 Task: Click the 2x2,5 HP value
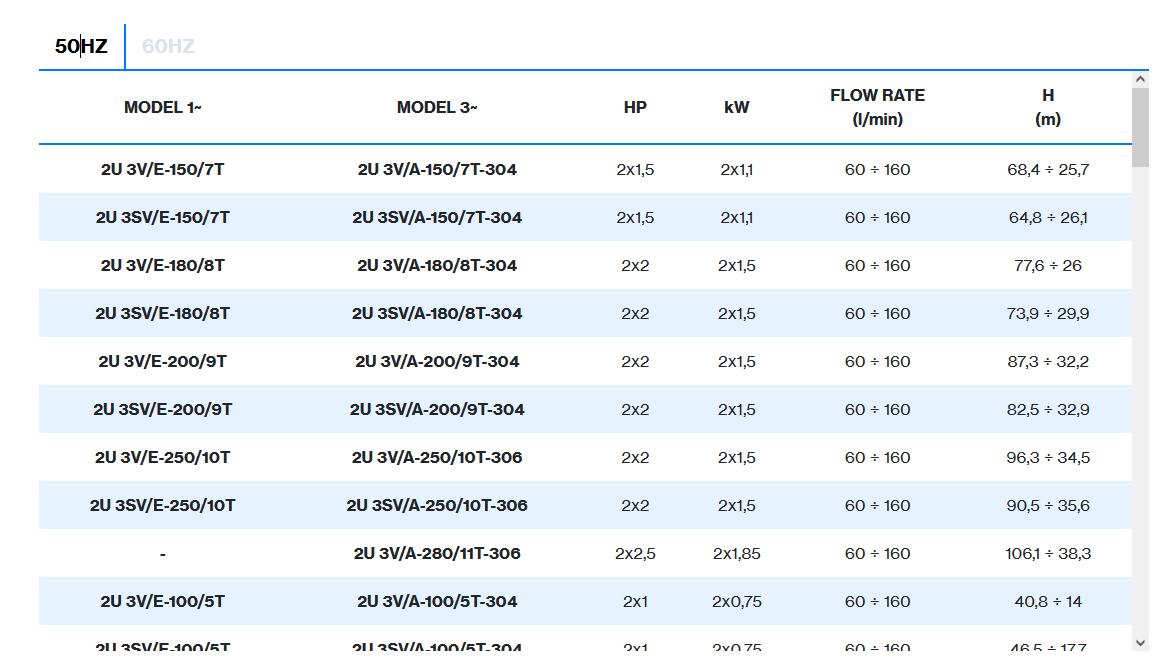635,554
